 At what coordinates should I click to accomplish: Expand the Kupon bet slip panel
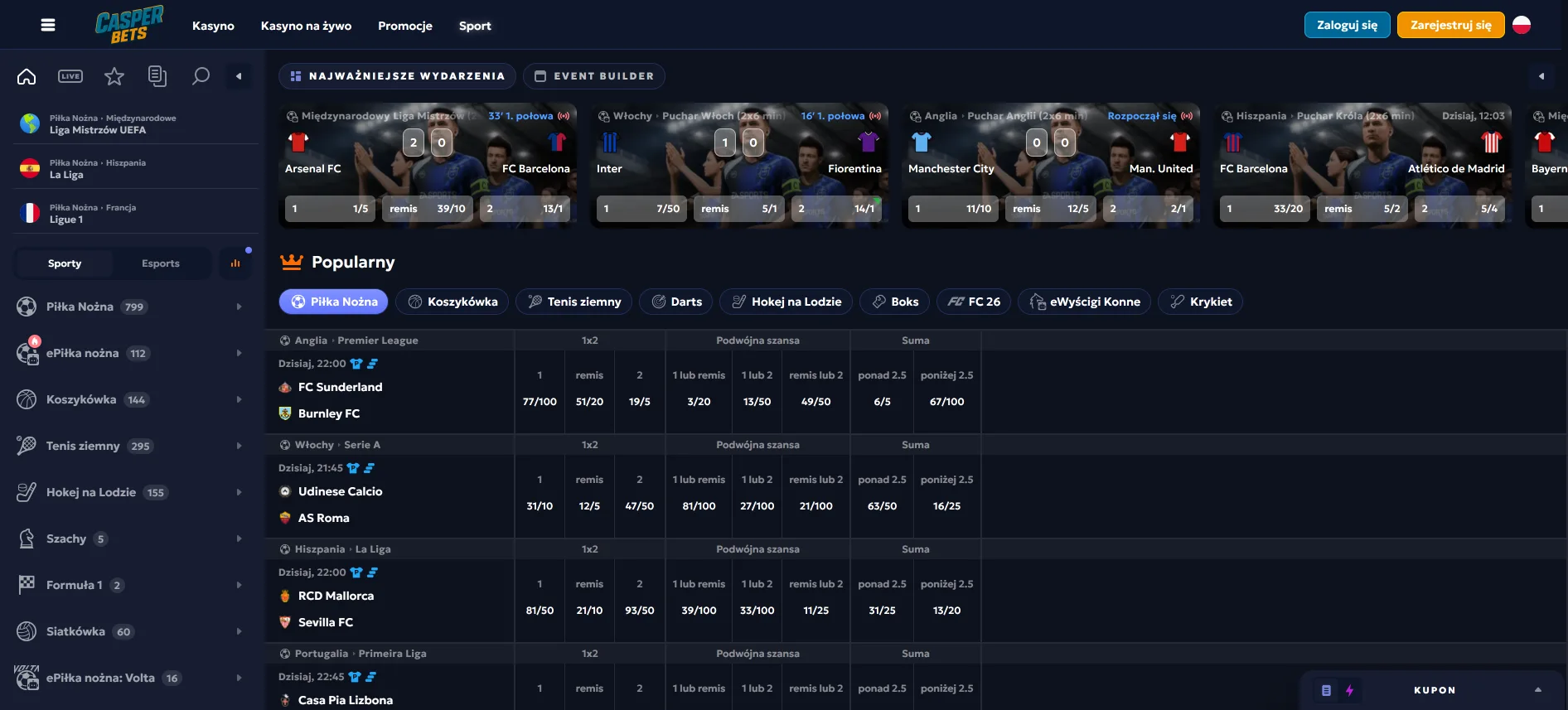(x=1537, y=690)
